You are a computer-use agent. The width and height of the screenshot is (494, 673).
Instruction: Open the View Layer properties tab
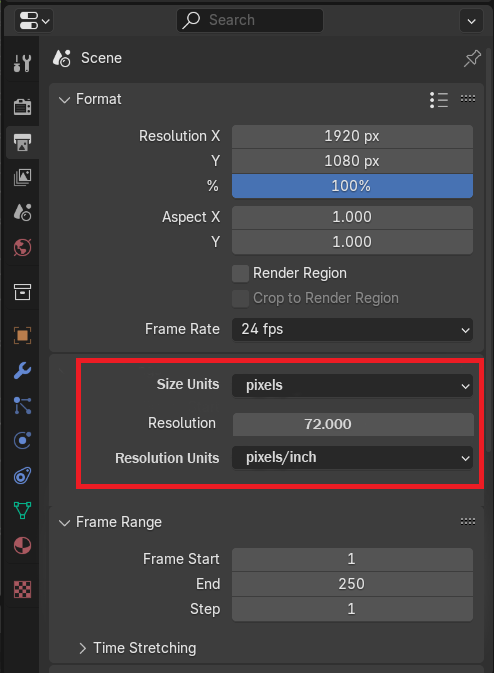(x=22, y=177)
